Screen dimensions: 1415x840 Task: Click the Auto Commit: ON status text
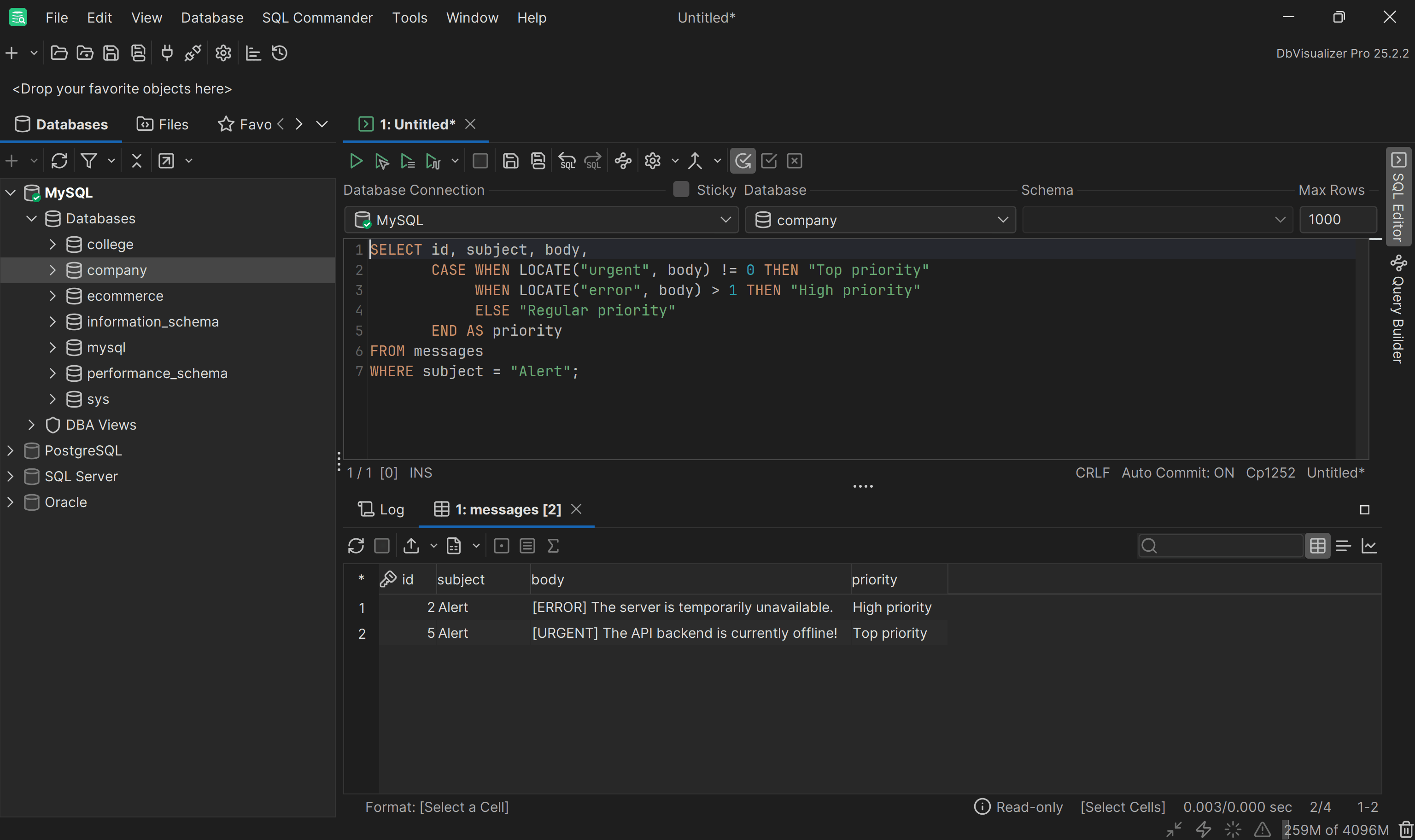1177,472
